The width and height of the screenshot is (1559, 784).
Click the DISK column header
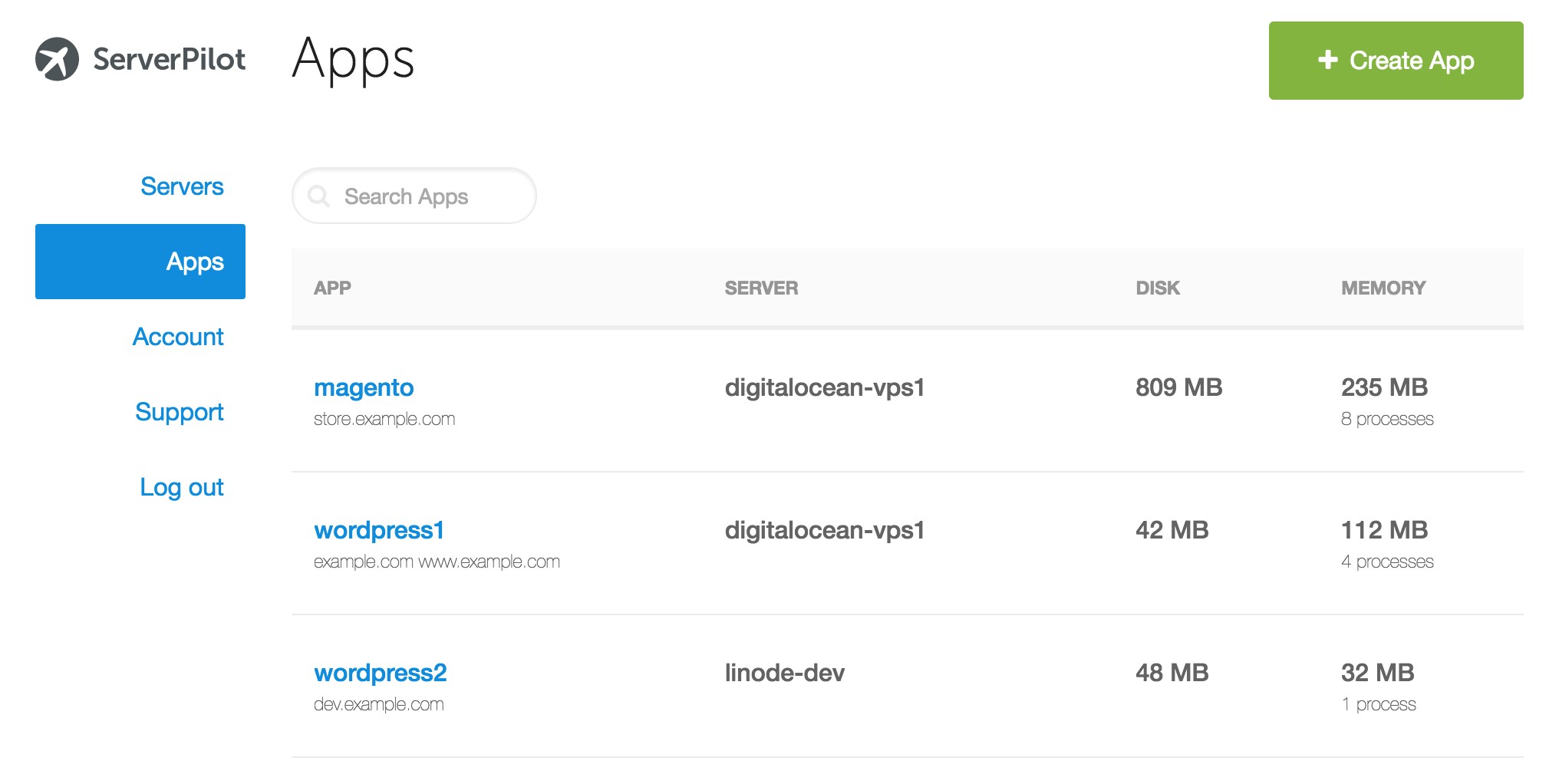pos(1158,288)
